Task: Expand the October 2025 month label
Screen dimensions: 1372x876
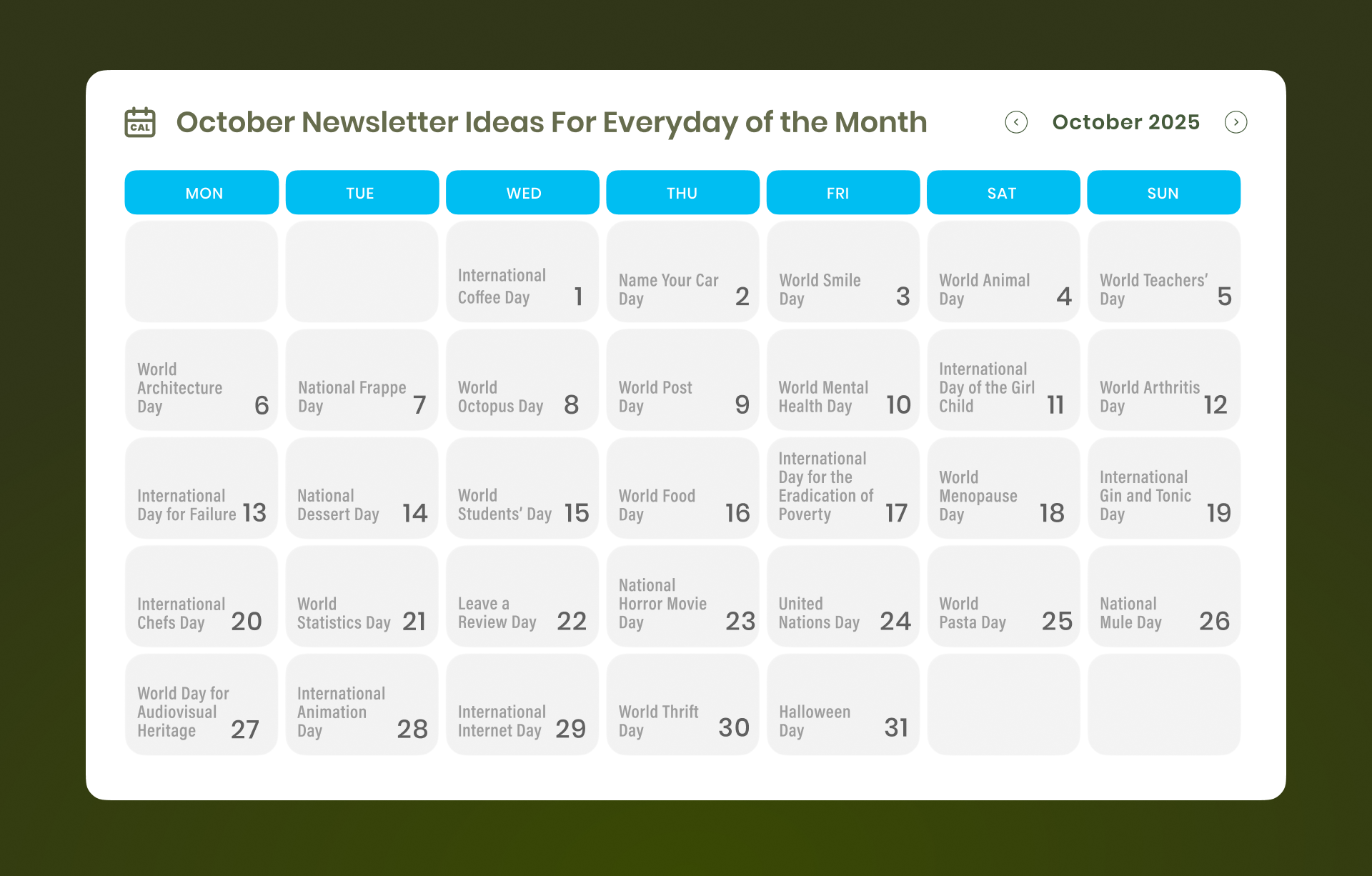Action: click(1125, 122)
